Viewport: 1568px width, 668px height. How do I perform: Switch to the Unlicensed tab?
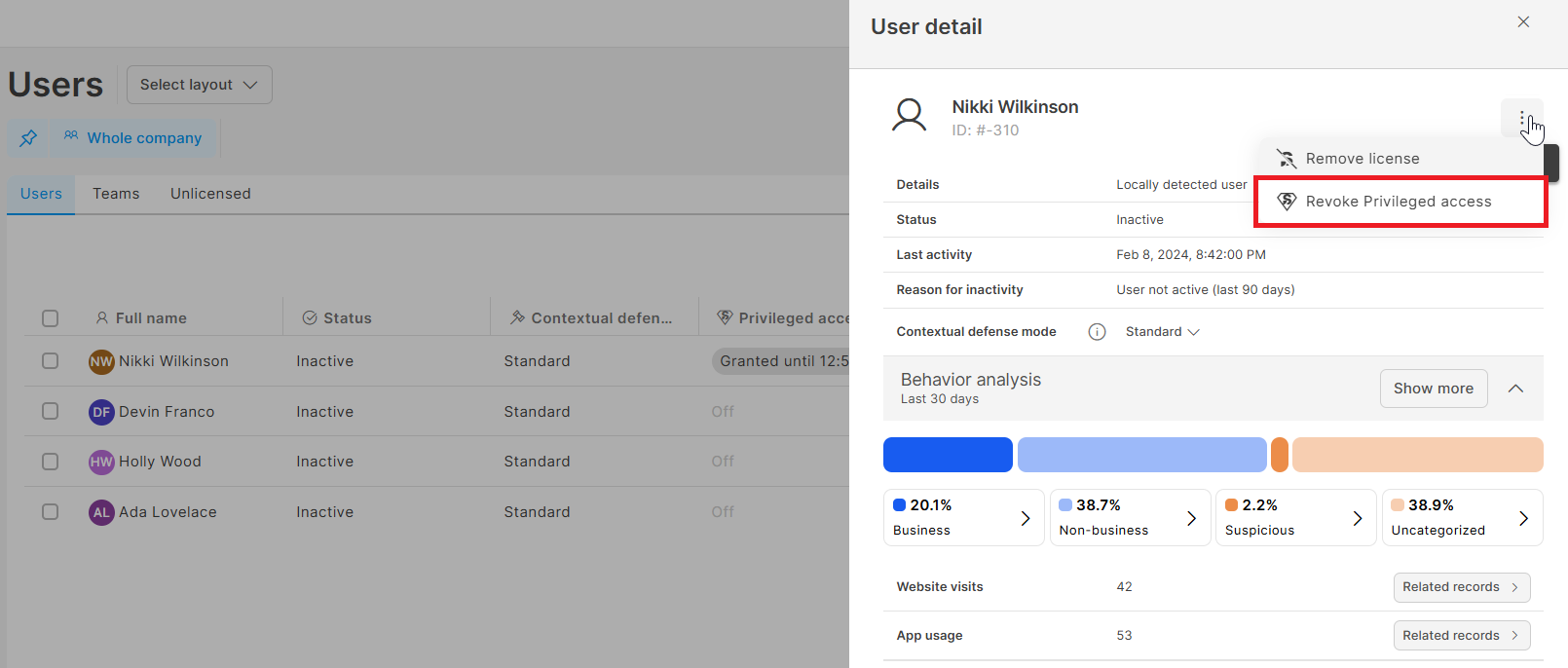210,194
